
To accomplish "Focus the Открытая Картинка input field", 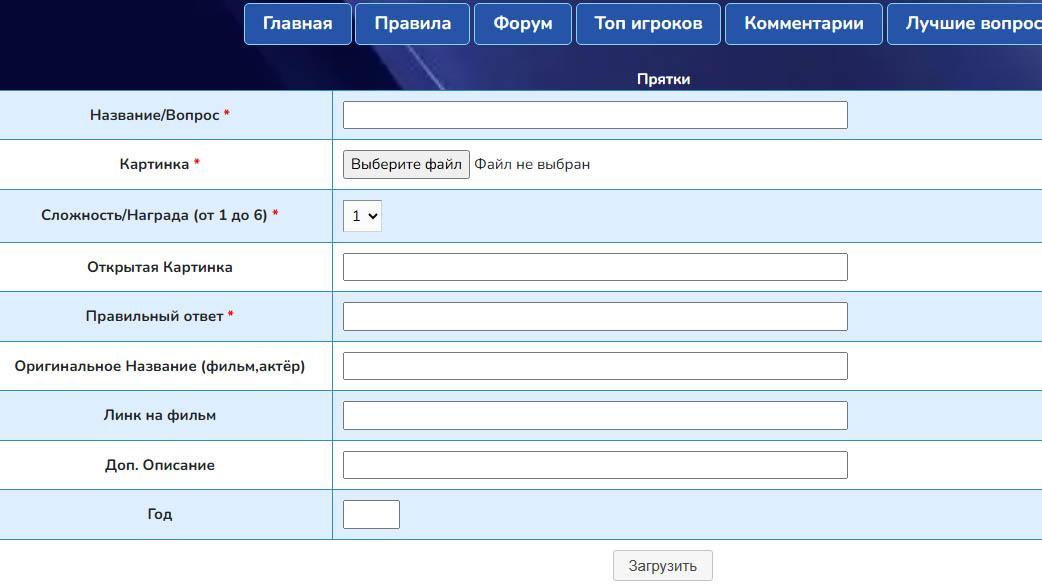I will 595,267.
